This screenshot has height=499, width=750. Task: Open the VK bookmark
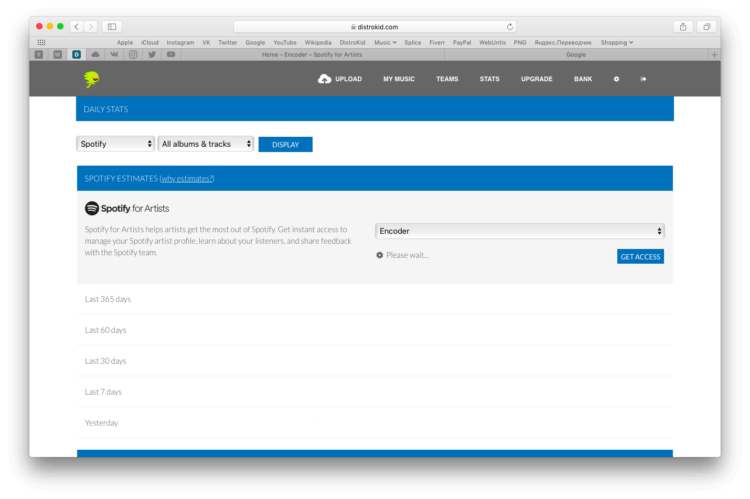click(206, 43)
